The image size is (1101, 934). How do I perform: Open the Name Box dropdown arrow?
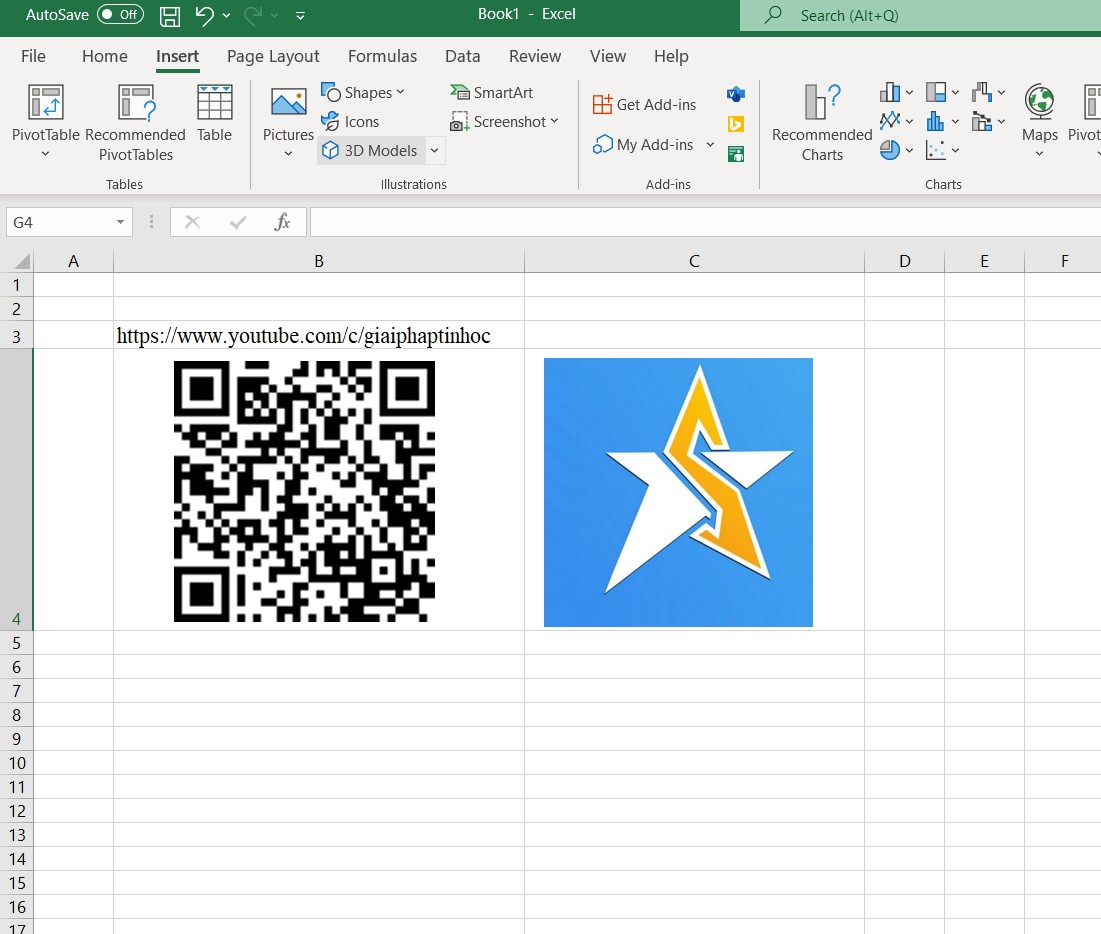pos(121,223)
